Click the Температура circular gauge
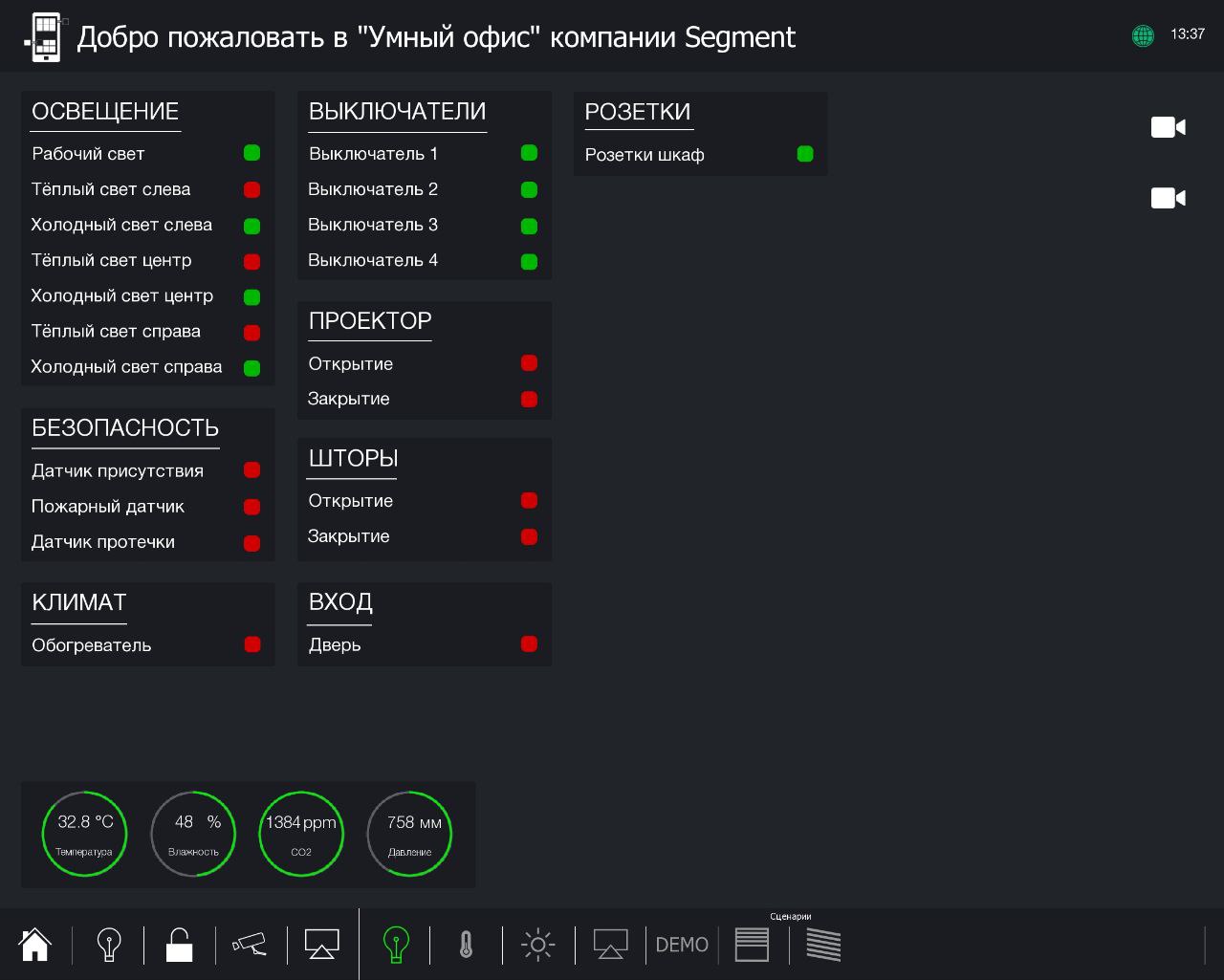The width and height of the screenshot is (1224, 980). pyautogui.click(x=84, y=834)
